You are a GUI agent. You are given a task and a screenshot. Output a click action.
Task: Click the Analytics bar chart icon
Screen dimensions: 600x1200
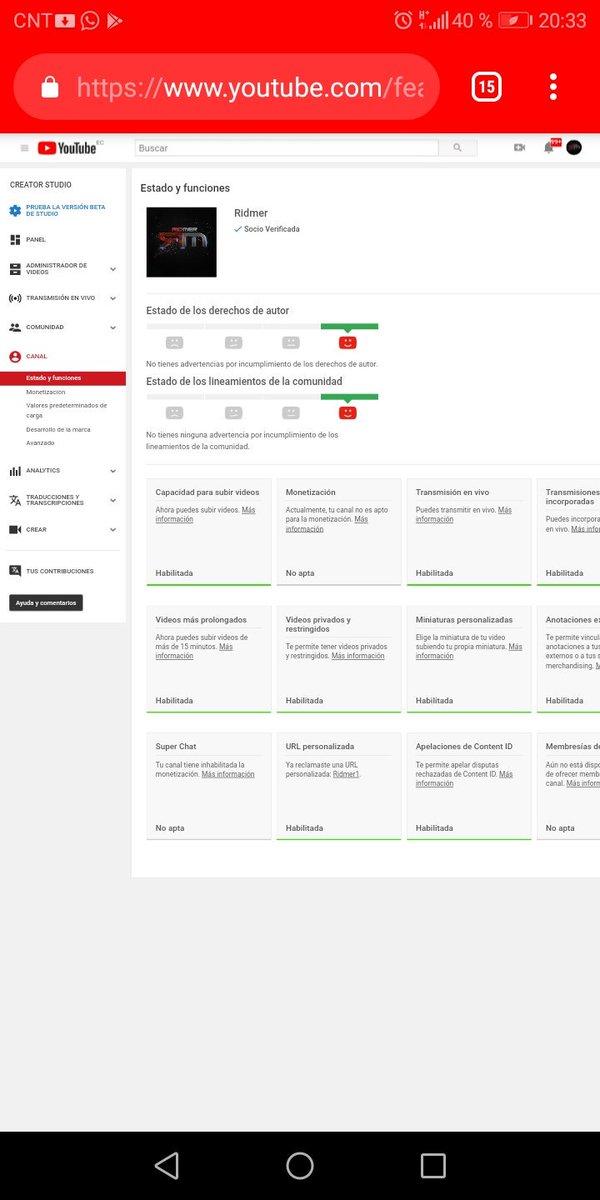(x=15, y=470)
